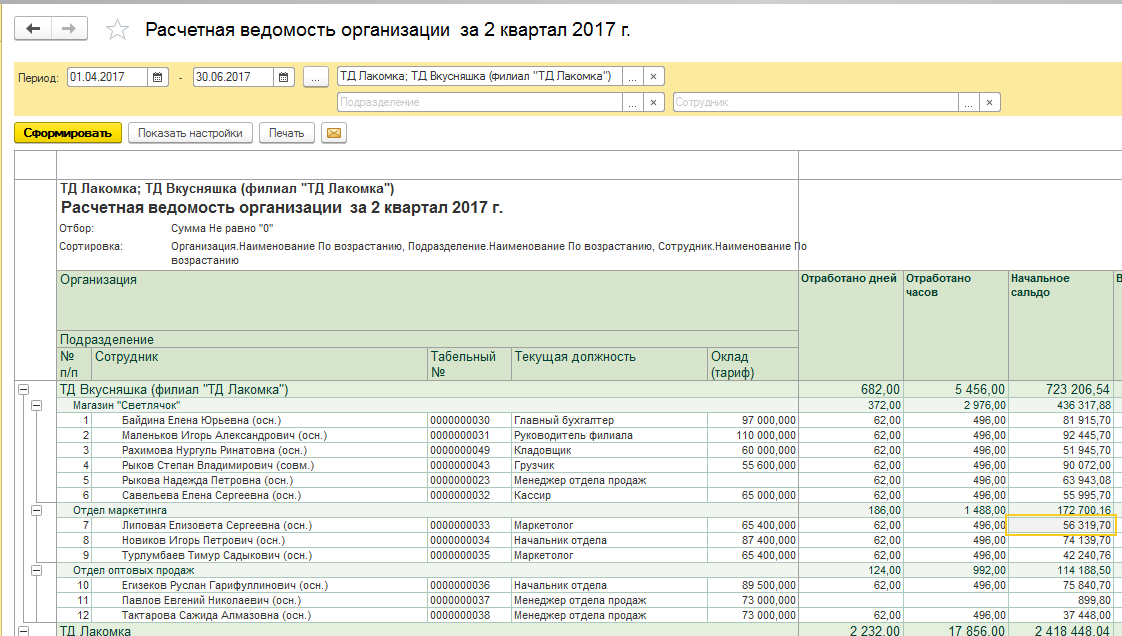Open Подразделение selection ellipsis button
1122x636 pixels.
pyautogui.click(x=633, y=102)
